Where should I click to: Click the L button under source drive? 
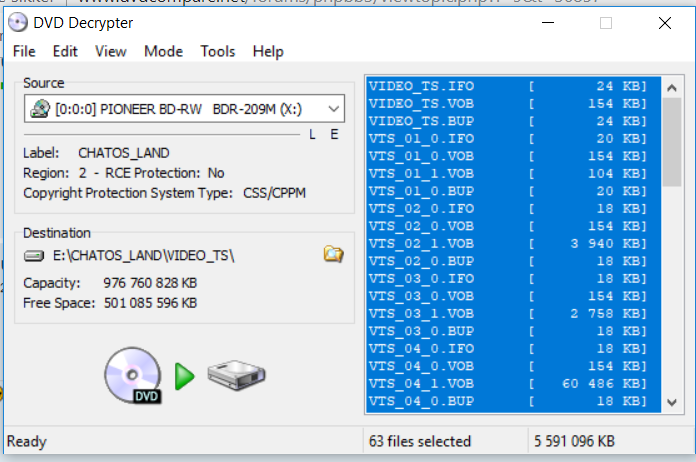[312, 134]
